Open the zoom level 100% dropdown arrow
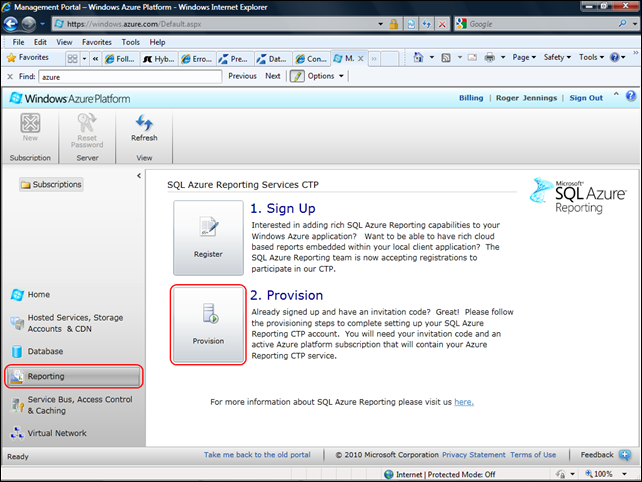642x482 pixels. pyautogui.click(x=624, y=474)
